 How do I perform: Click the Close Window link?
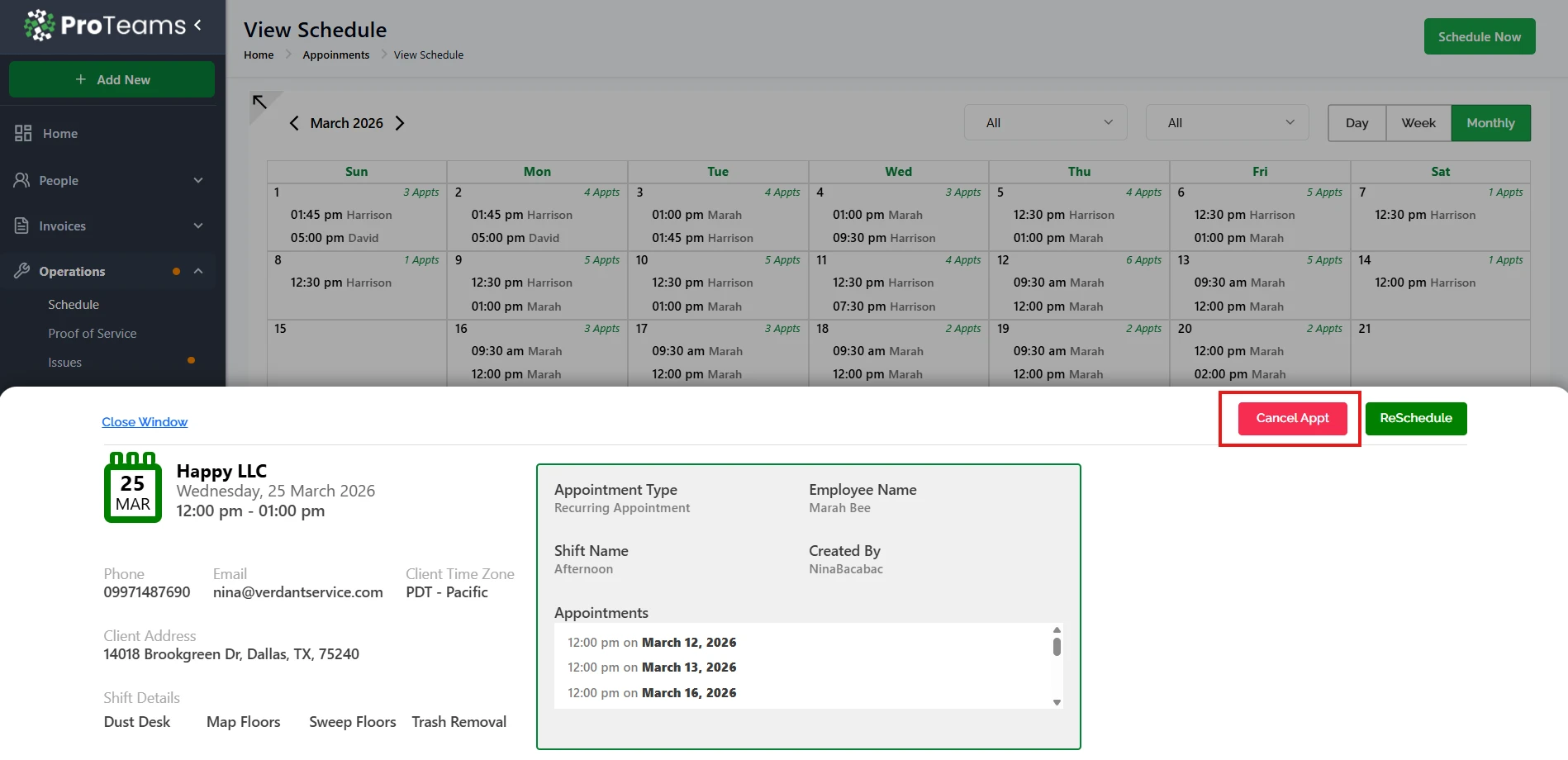click(145, 422)
